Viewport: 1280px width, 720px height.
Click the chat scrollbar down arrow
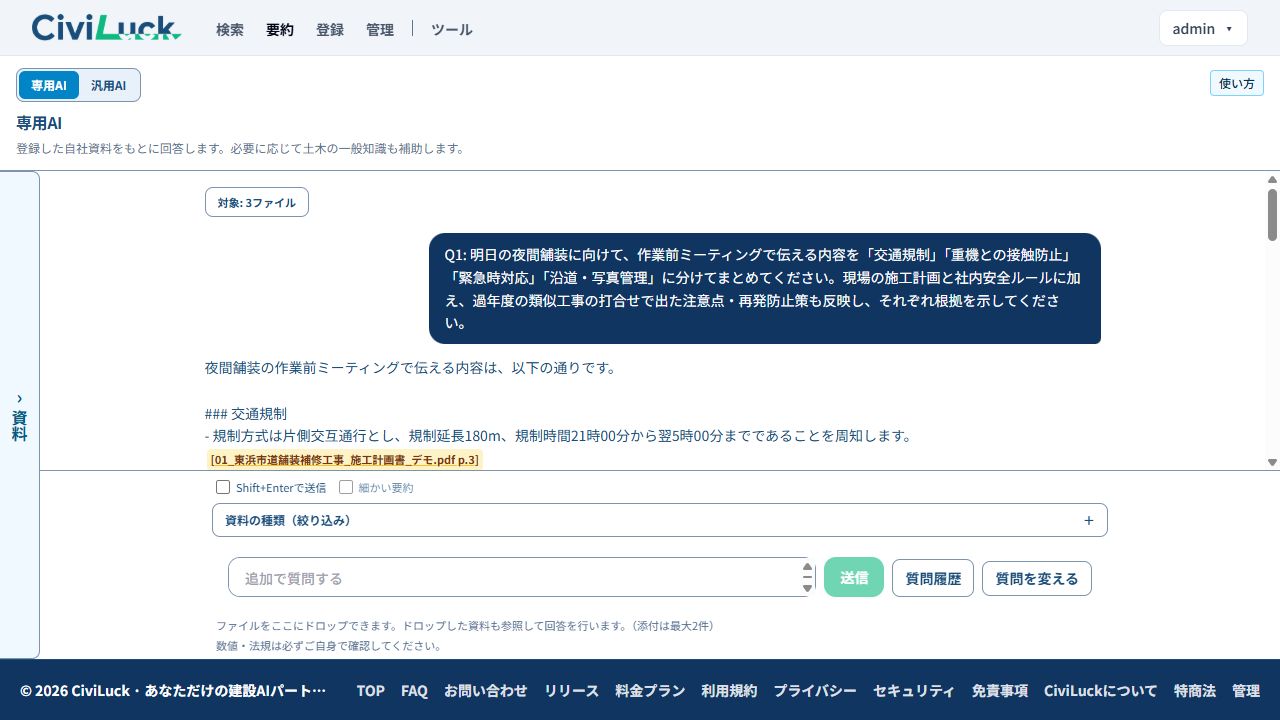coord(1272,462)
